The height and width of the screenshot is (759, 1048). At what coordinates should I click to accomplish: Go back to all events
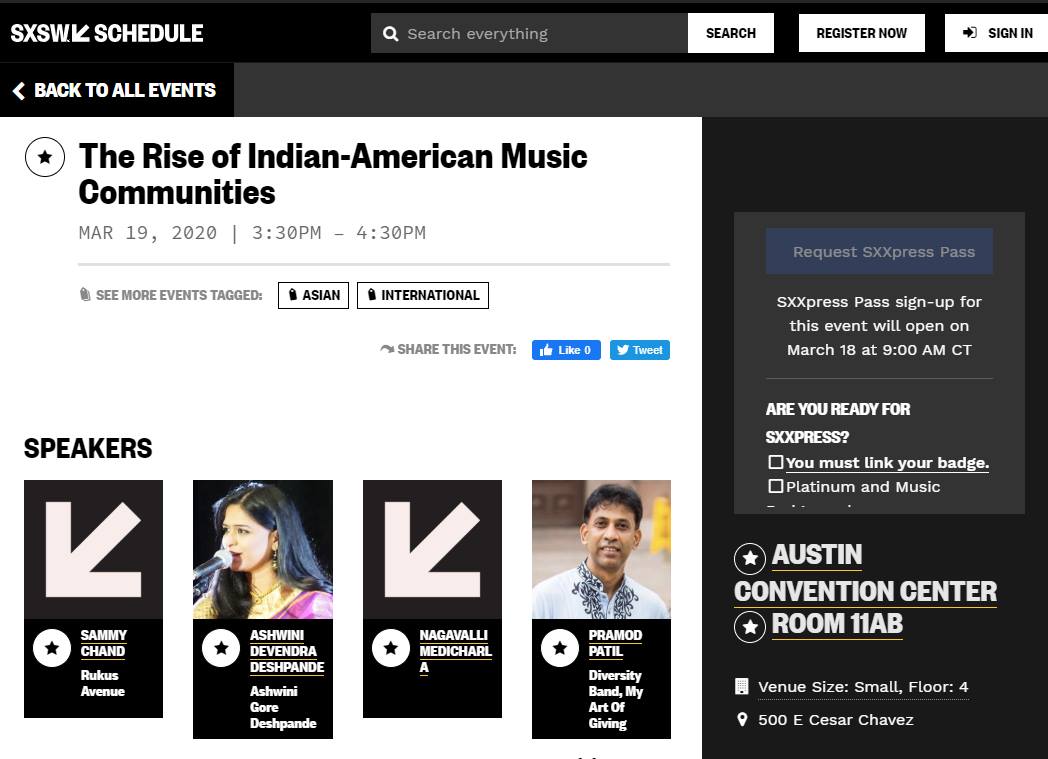coord(116,90)
